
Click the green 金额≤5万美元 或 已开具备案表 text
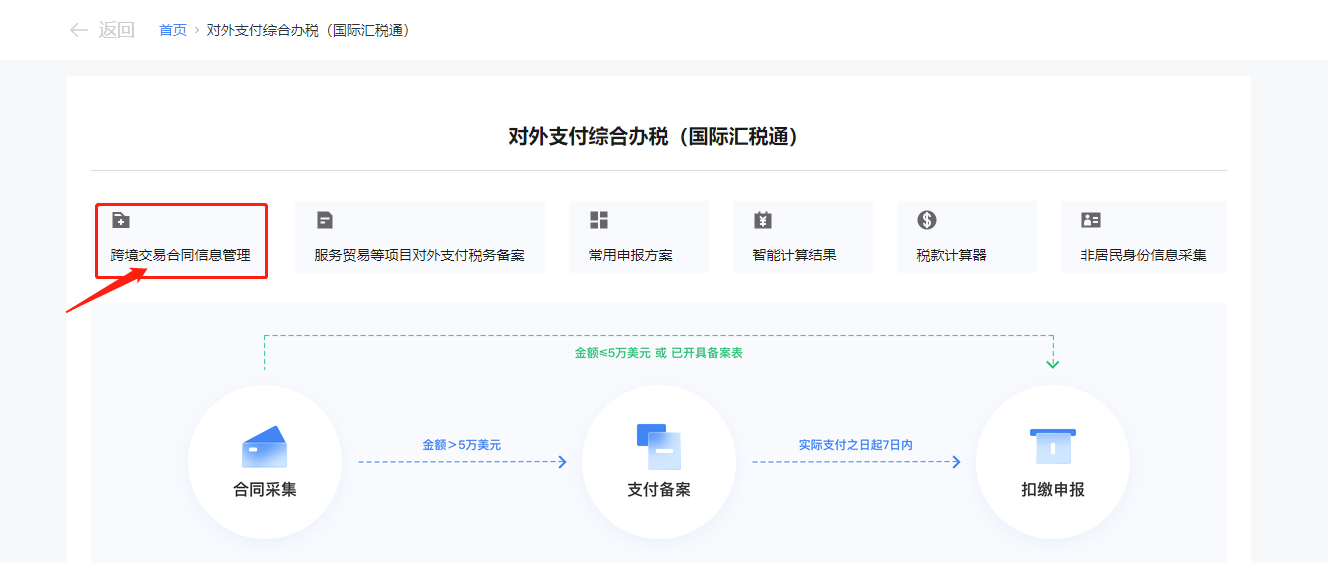658,353
